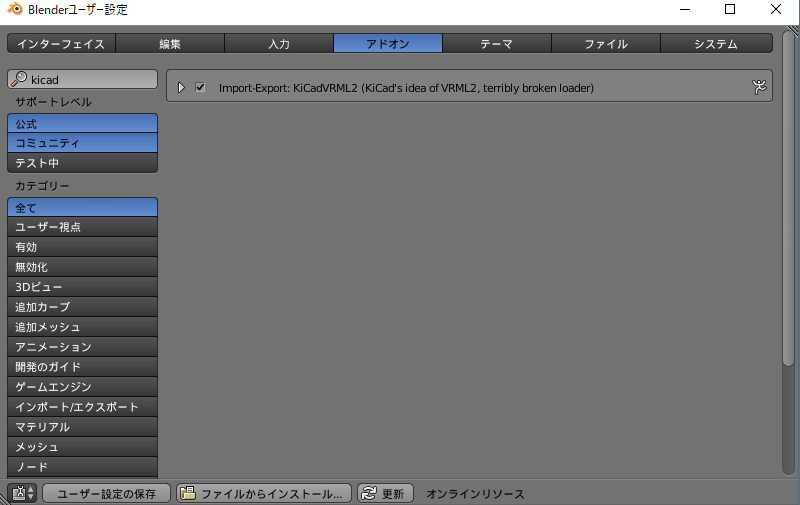Switch to the インターフェイス tab
This screenshot has height=505, width=800.
(x=61, y=43)
